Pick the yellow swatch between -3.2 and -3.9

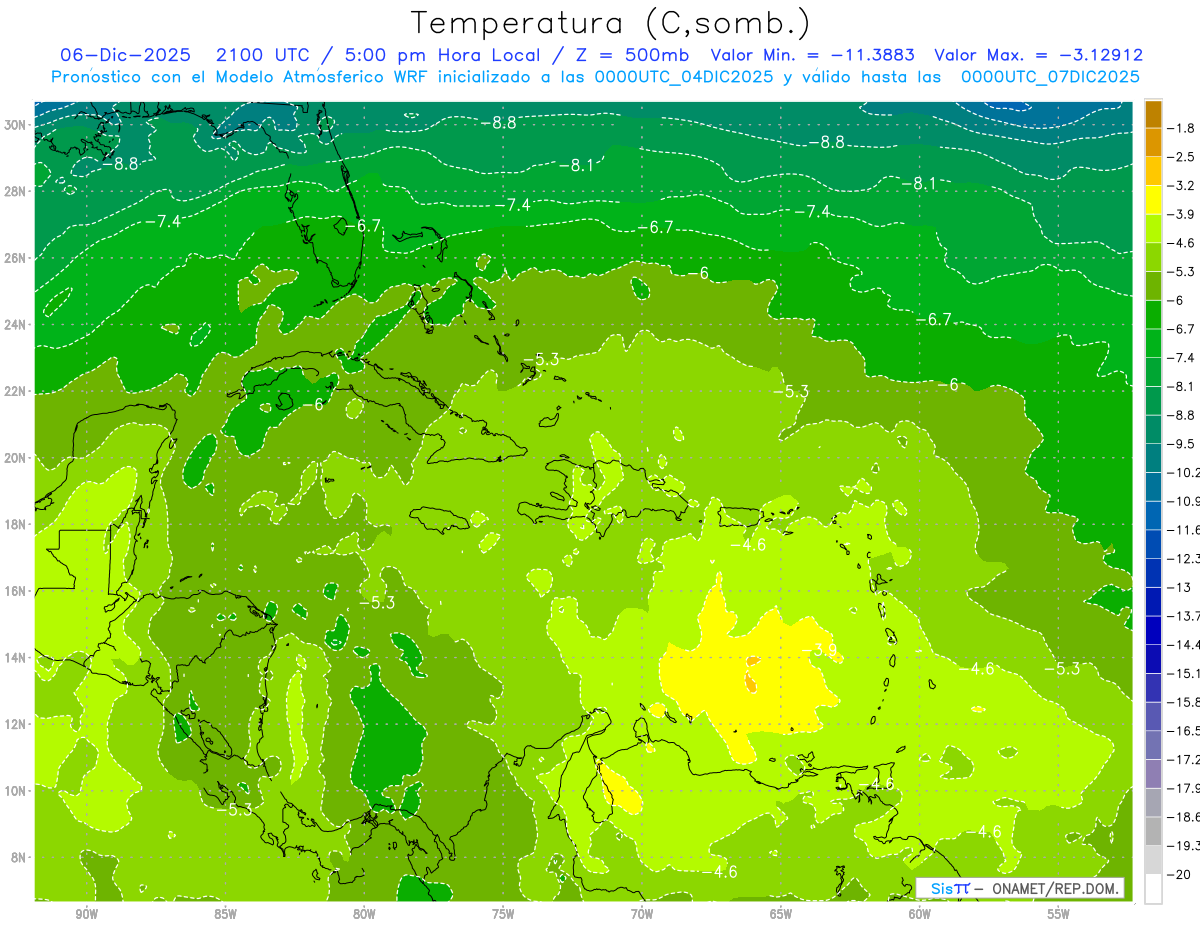(1153, 200)
